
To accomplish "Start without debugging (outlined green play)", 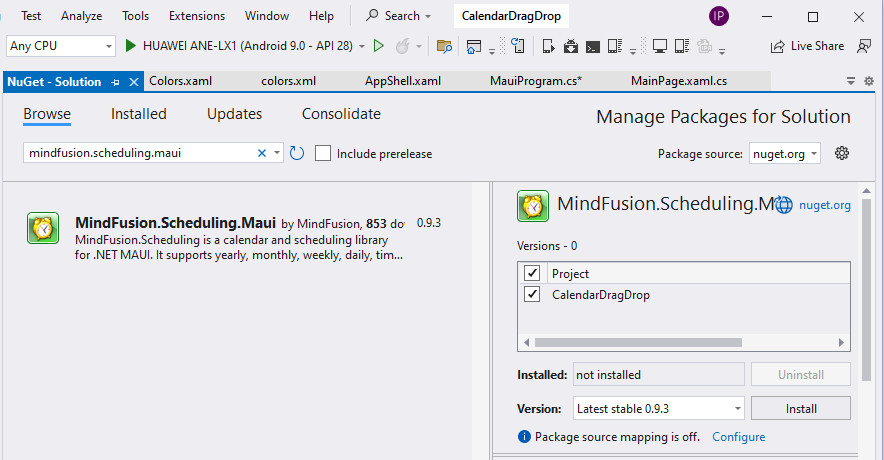I will pyautogui.click(x=379, y=46).
